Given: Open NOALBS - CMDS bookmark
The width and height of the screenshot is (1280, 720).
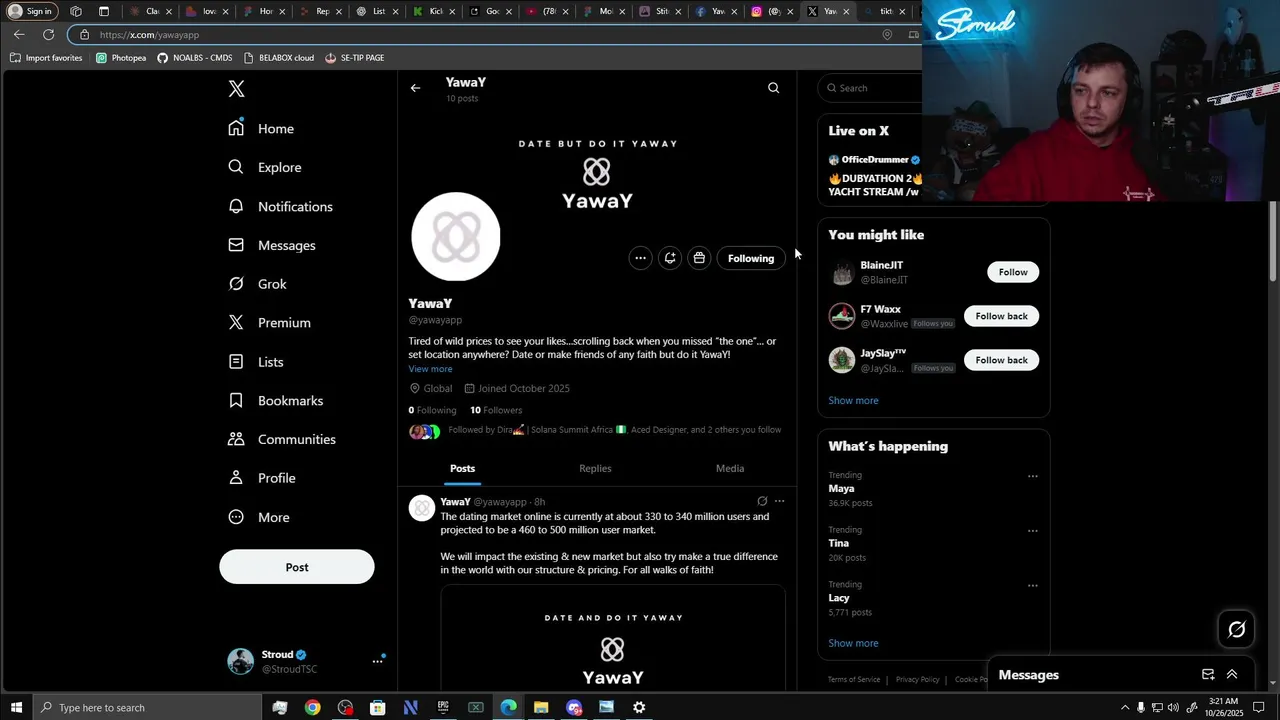Looking at the screenshot, I should [195, 58].
